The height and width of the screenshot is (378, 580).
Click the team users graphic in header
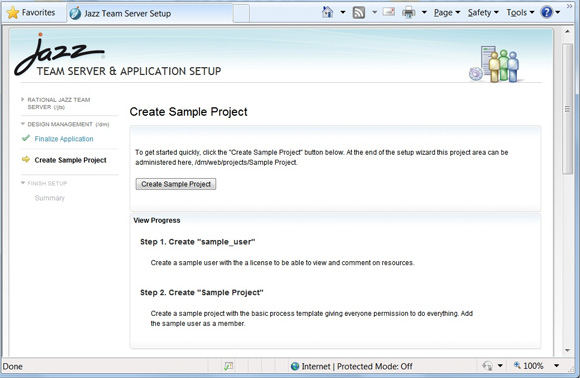(494, 64)
